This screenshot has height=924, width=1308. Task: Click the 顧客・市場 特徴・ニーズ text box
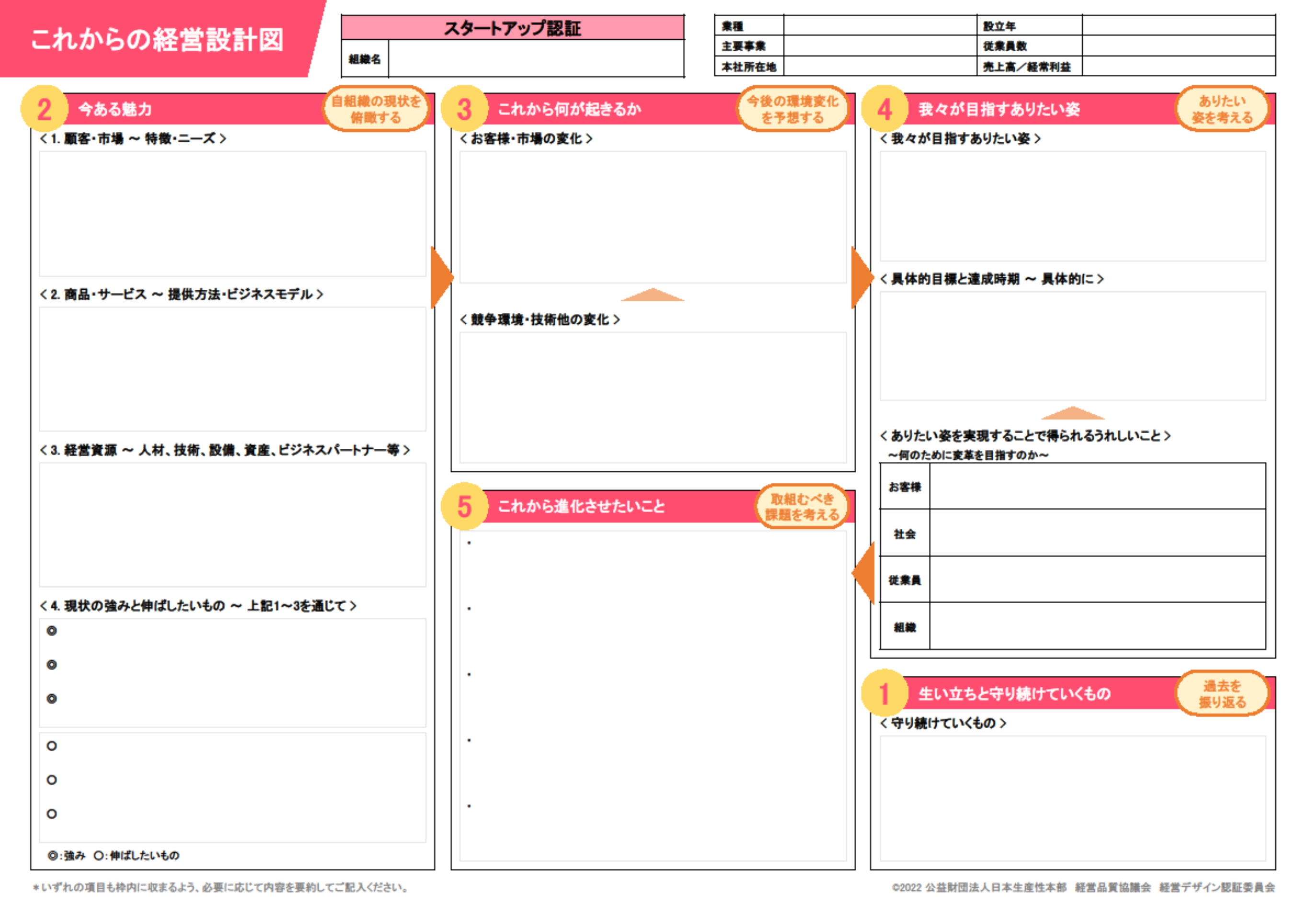[232, 214]
